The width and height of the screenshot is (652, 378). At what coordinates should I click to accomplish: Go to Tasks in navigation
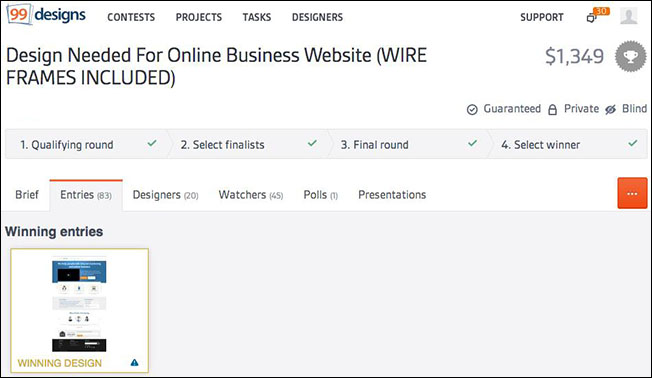coord(257,17)
